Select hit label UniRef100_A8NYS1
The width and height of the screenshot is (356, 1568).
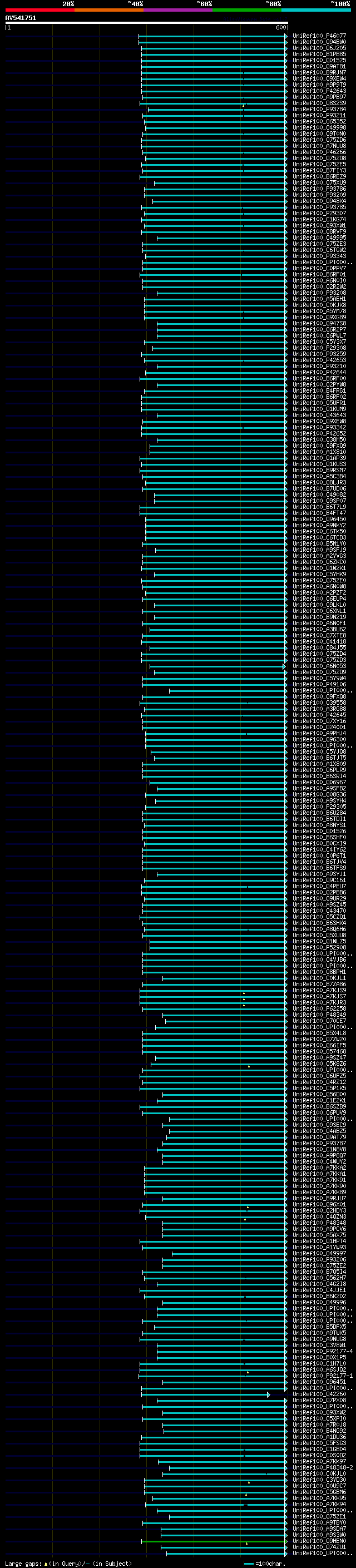[319, 825]
